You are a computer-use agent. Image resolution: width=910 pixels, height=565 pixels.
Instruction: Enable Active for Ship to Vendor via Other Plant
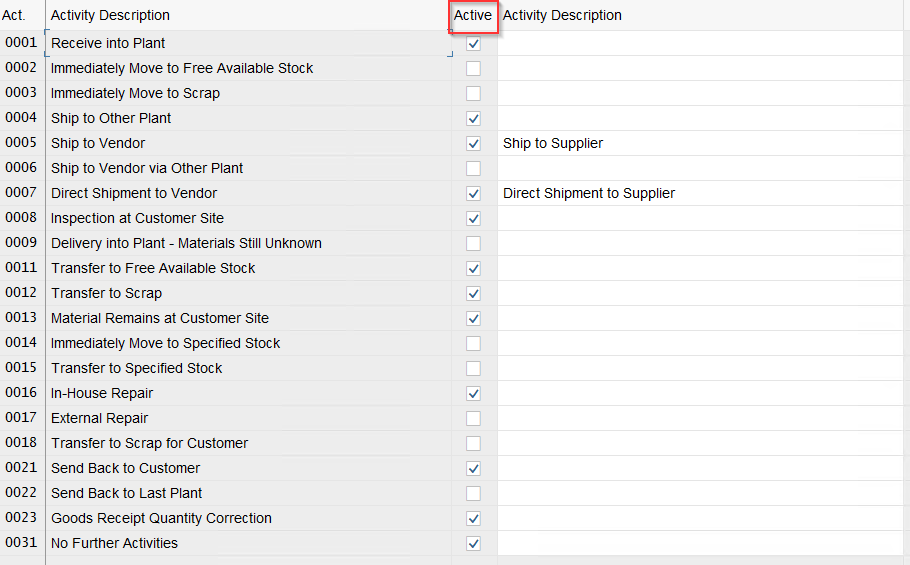coord(473,169)
